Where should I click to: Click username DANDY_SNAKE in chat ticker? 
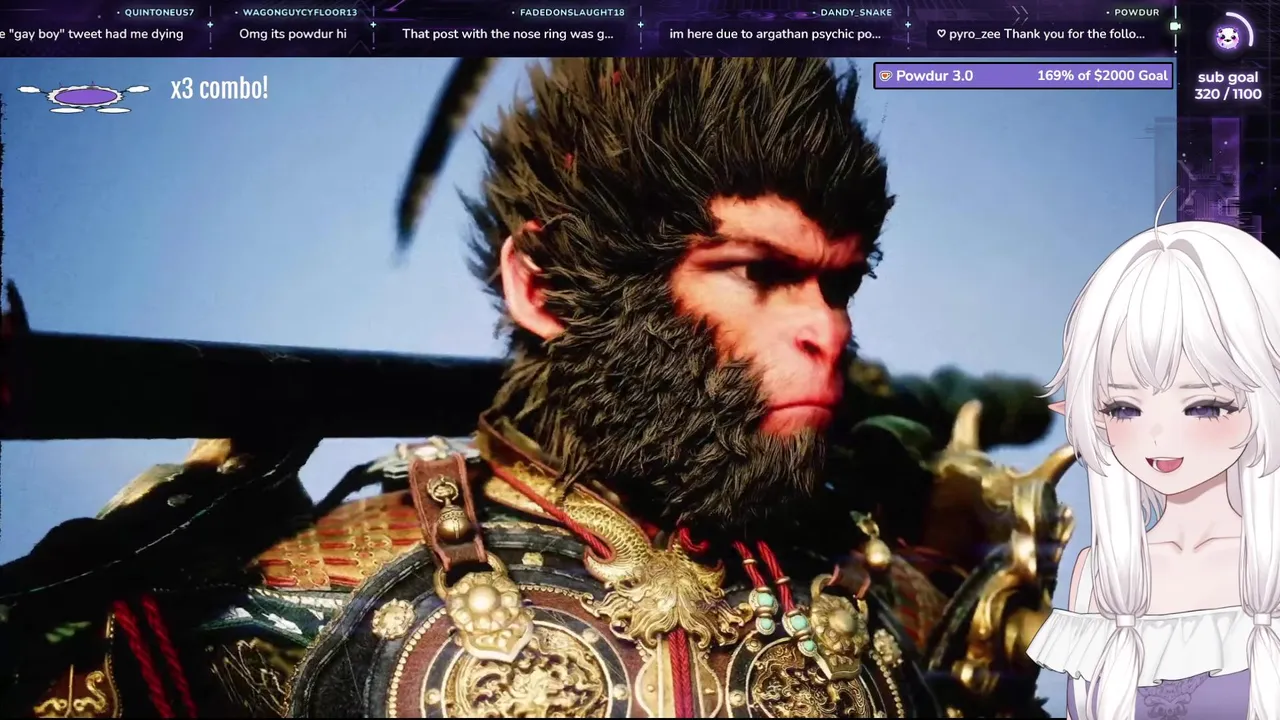point(855,12)
